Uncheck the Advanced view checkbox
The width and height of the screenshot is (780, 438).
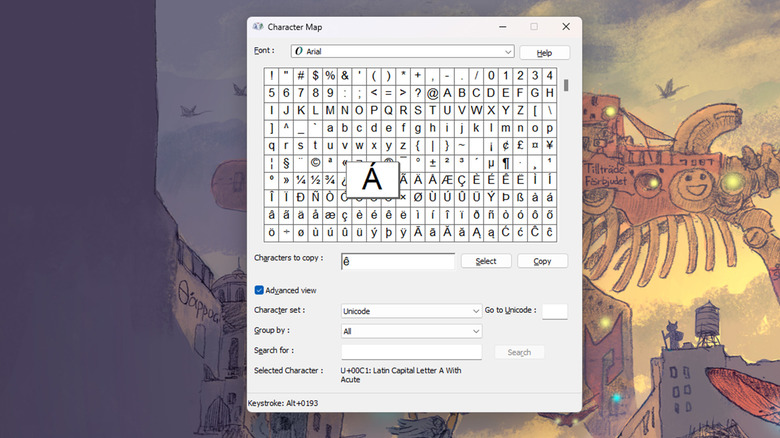point(259,290)
